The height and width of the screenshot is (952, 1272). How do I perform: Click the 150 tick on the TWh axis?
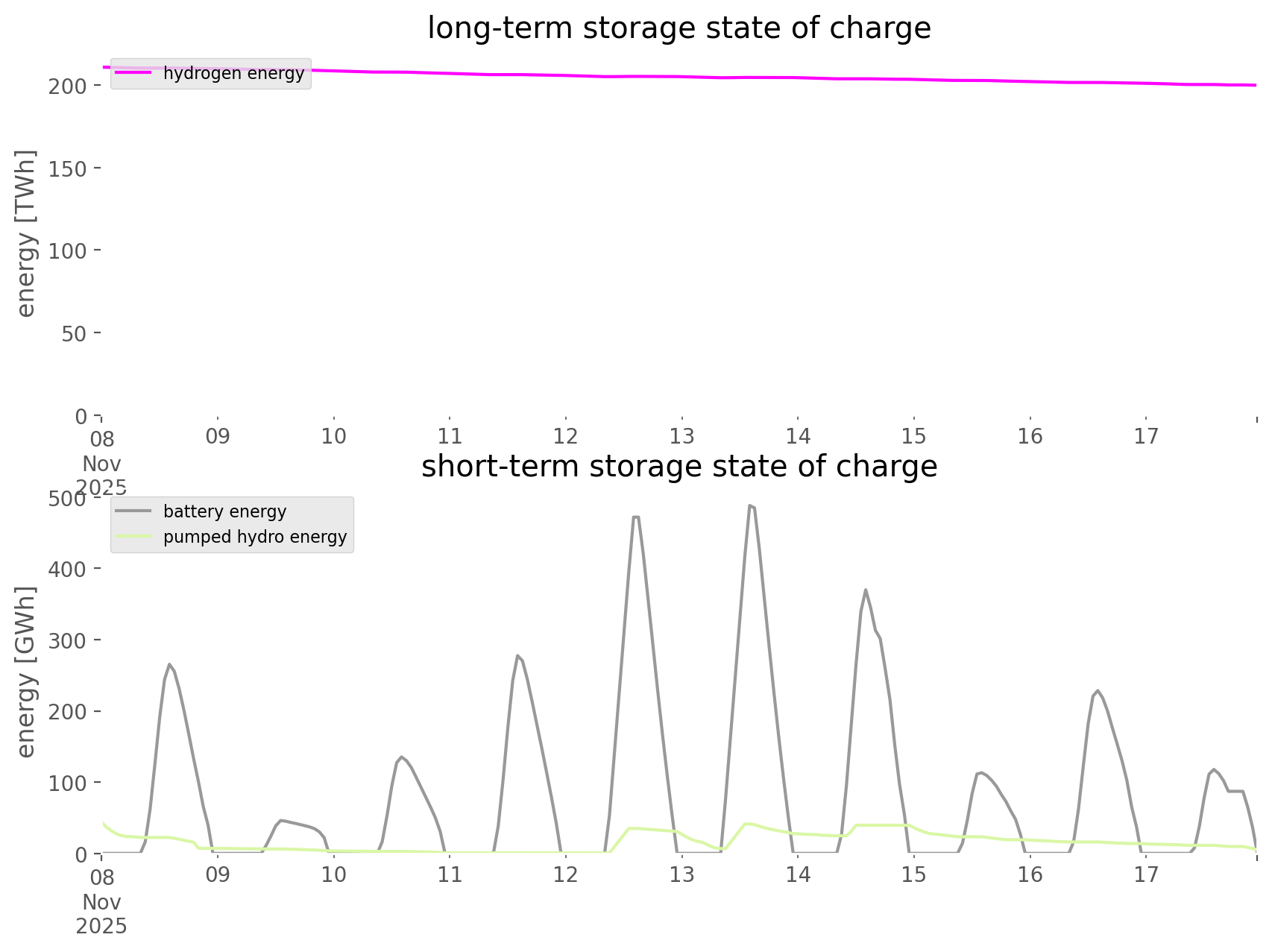pos(69,168)
